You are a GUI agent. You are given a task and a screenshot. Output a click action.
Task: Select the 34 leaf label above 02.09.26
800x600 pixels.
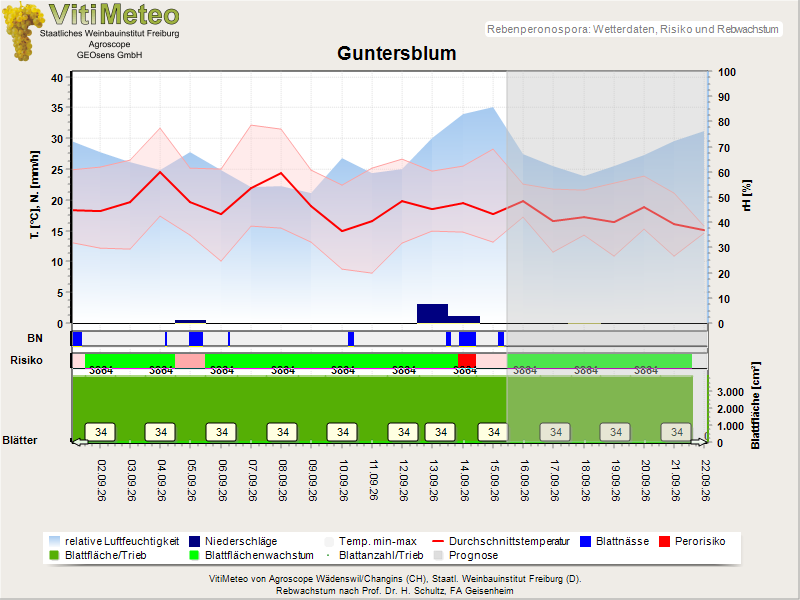point(101,432)
